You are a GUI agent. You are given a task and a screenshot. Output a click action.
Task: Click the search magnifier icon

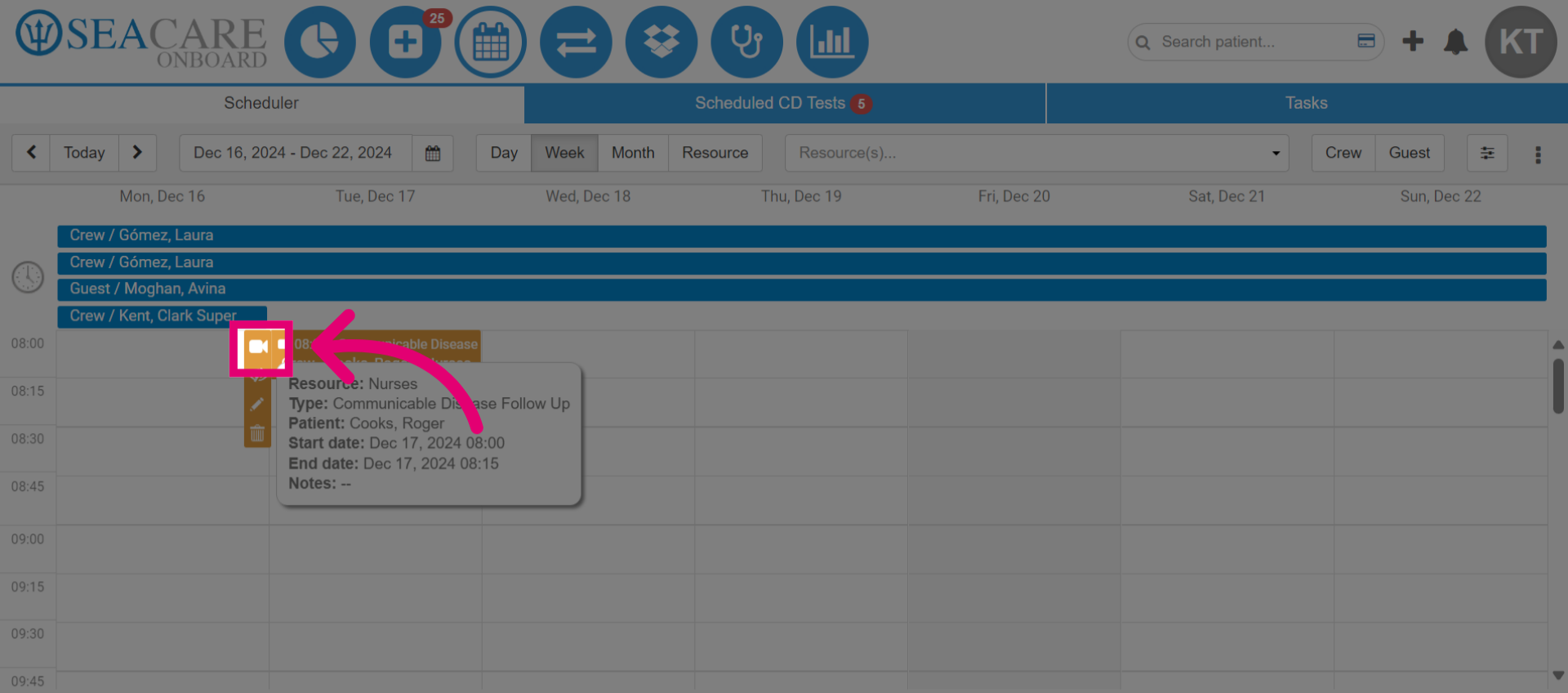1143,42
